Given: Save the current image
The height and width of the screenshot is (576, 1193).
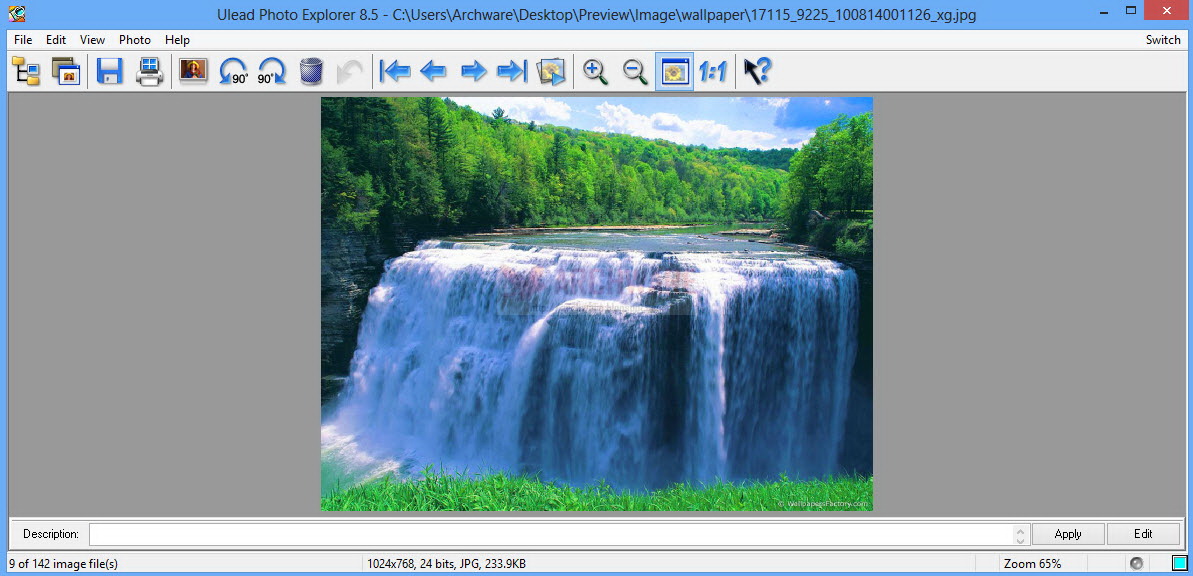Looking at the screenshot, I should click(x=110, y=70).
